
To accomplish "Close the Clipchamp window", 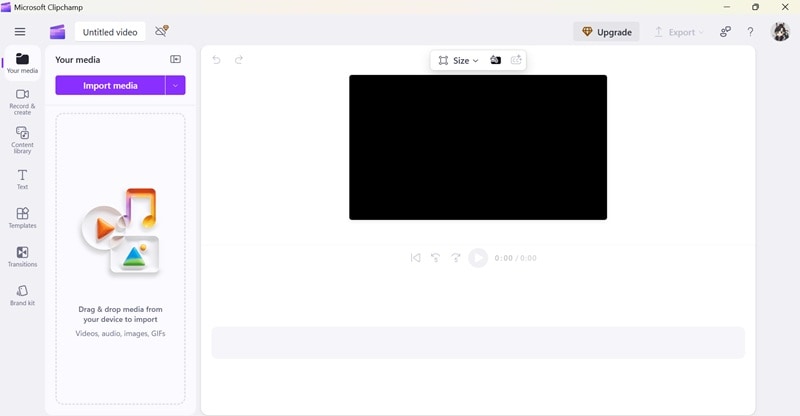I will tap(785, 7).
